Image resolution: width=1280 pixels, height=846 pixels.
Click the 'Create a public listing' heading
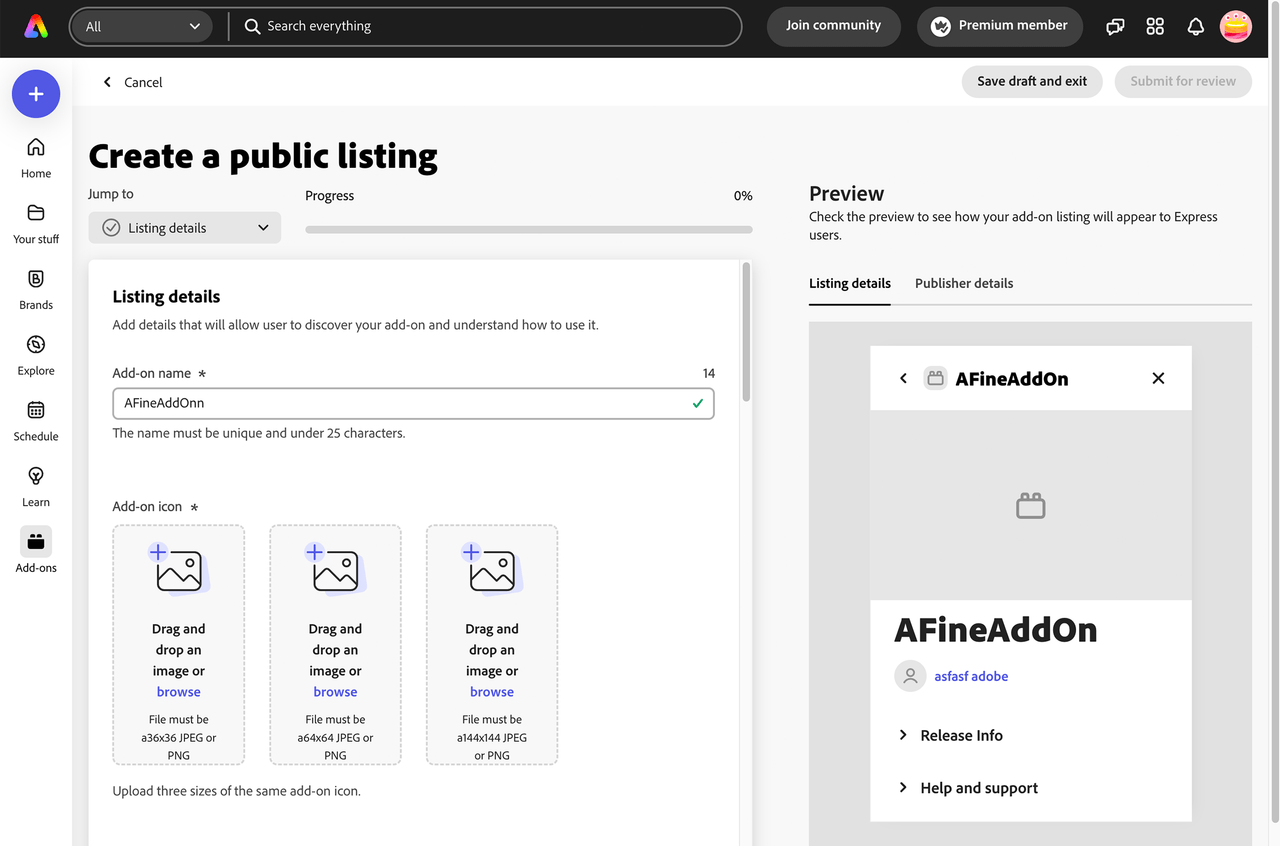(x=263, y=156)
